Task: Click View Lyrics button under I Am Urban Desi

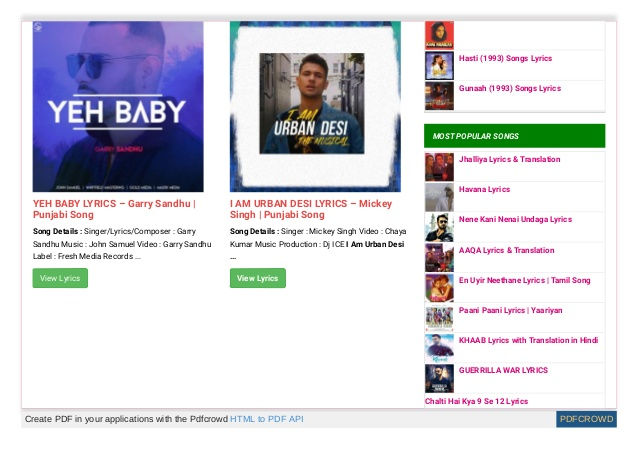Action: click(258, 278)
